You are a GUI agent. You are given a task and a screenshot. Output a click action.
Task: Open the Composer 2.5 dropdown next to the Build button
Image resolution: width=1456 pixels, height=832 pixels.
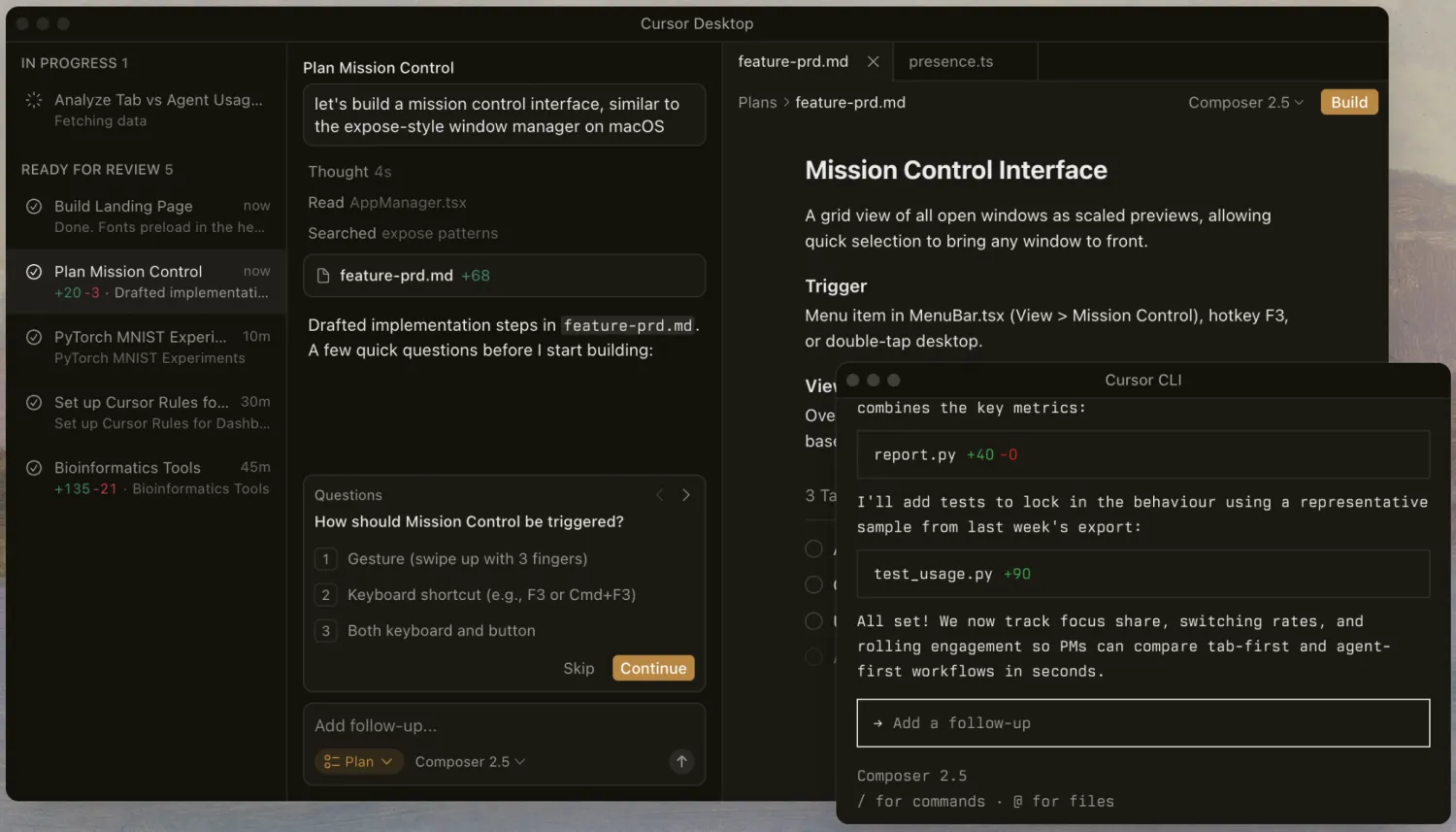point(1245,102)
